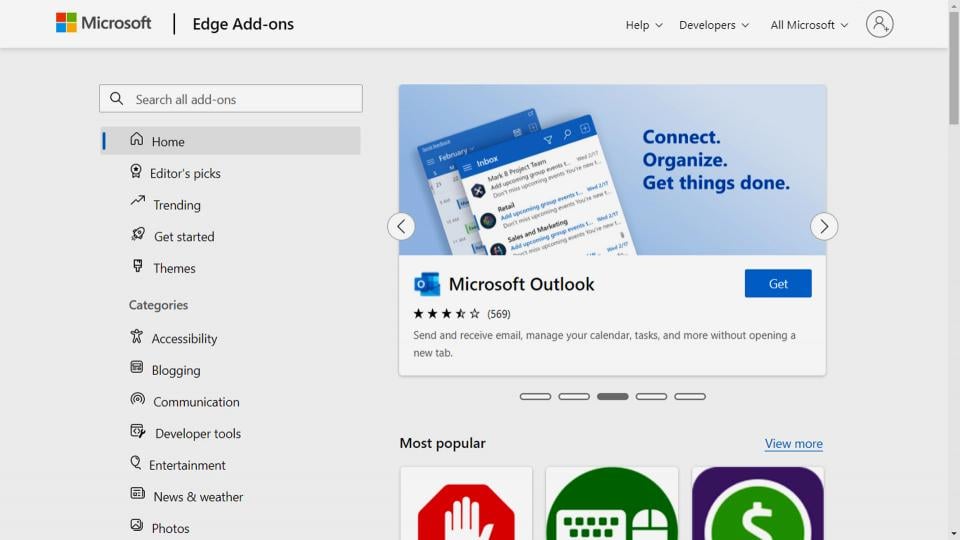
Task: Expand the Developers dropdown menu
Action: tap(713, 25)
